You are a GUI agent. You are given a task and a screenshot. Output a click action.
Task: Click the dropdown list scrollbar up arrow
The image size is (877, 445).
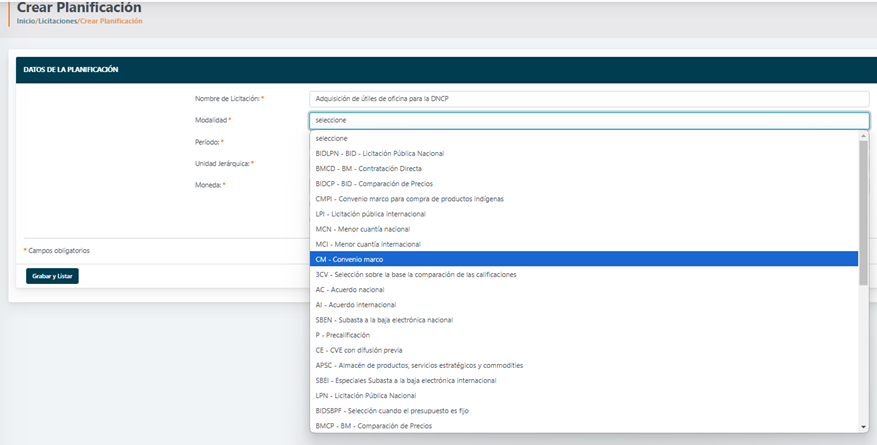click(863, 137)
